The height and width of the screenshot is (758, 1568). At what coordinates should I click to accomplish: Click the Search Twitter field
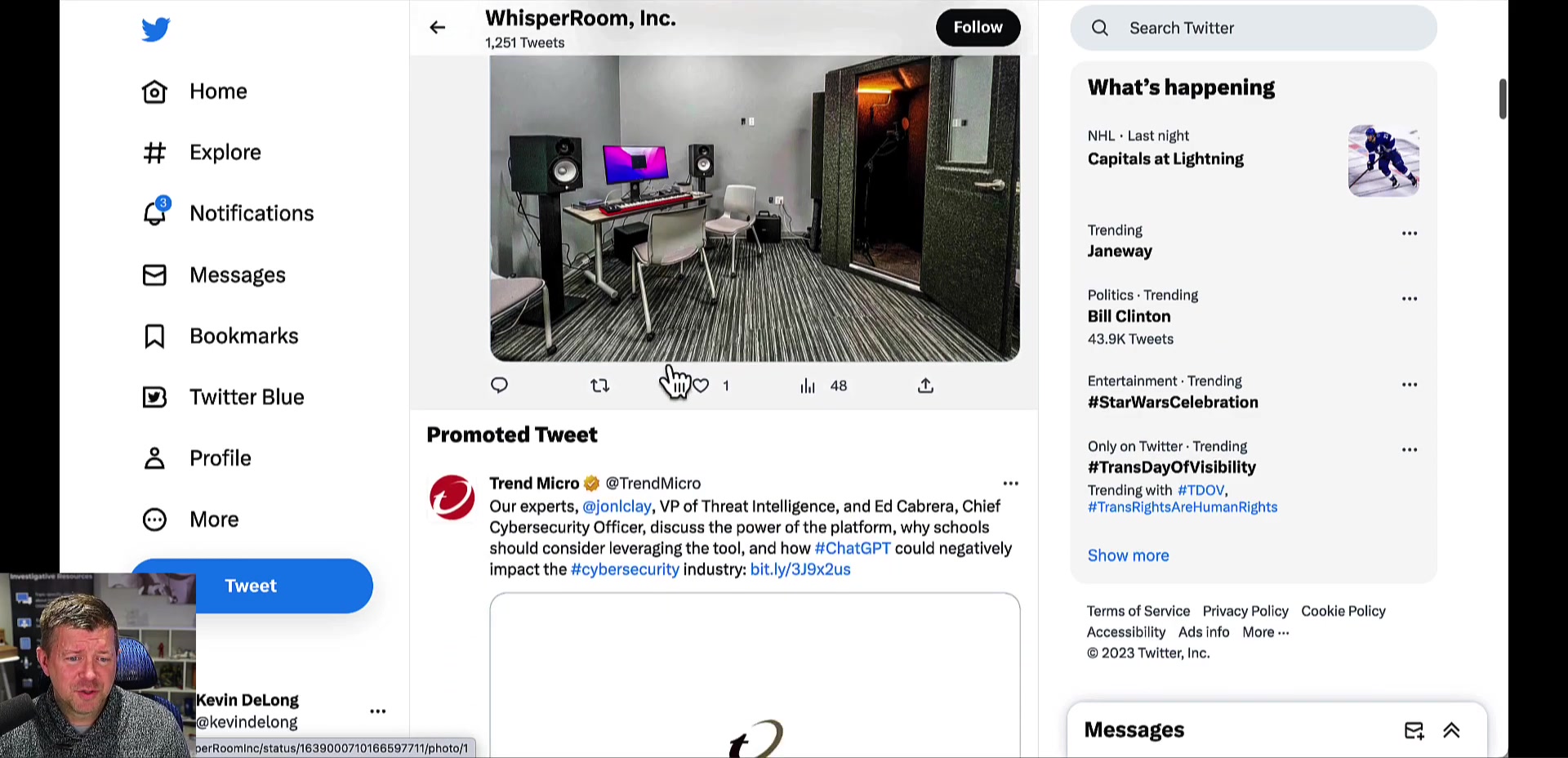pyautogui.click(x=1254, y=28)
